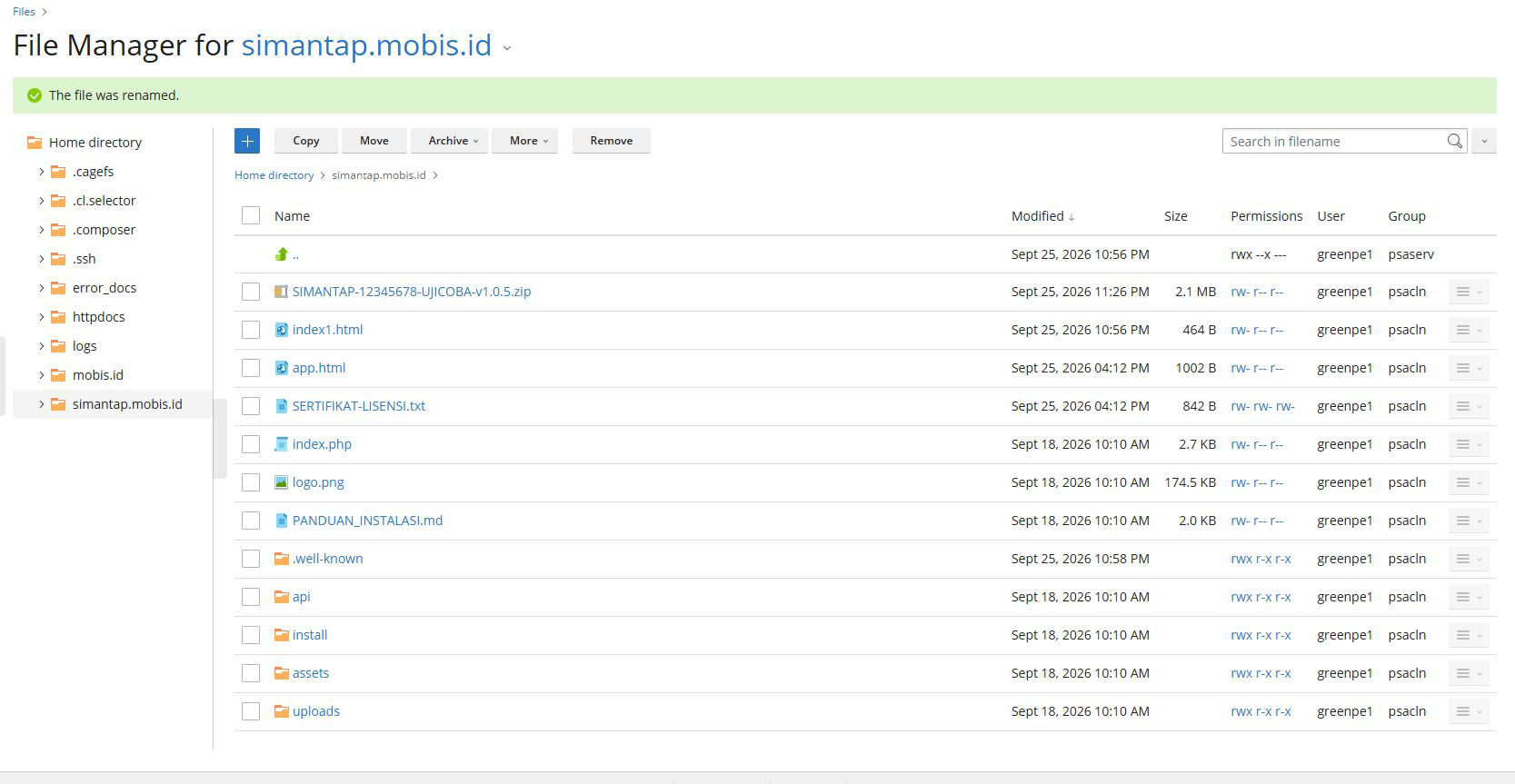Click the folder icon beside .well-known

coord(282,559)
